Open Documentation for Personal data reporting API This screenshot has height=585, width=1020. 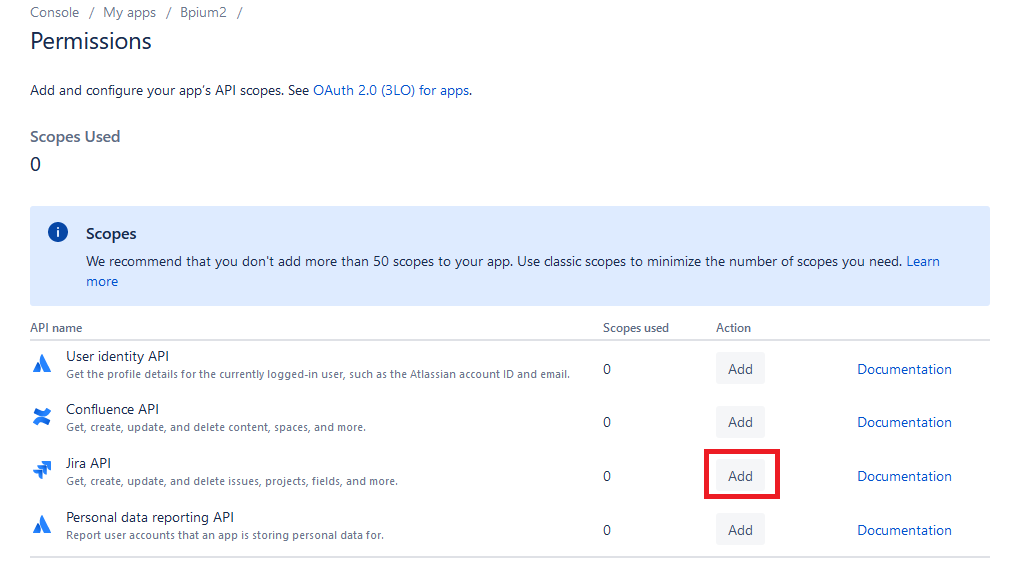(904, 530)
